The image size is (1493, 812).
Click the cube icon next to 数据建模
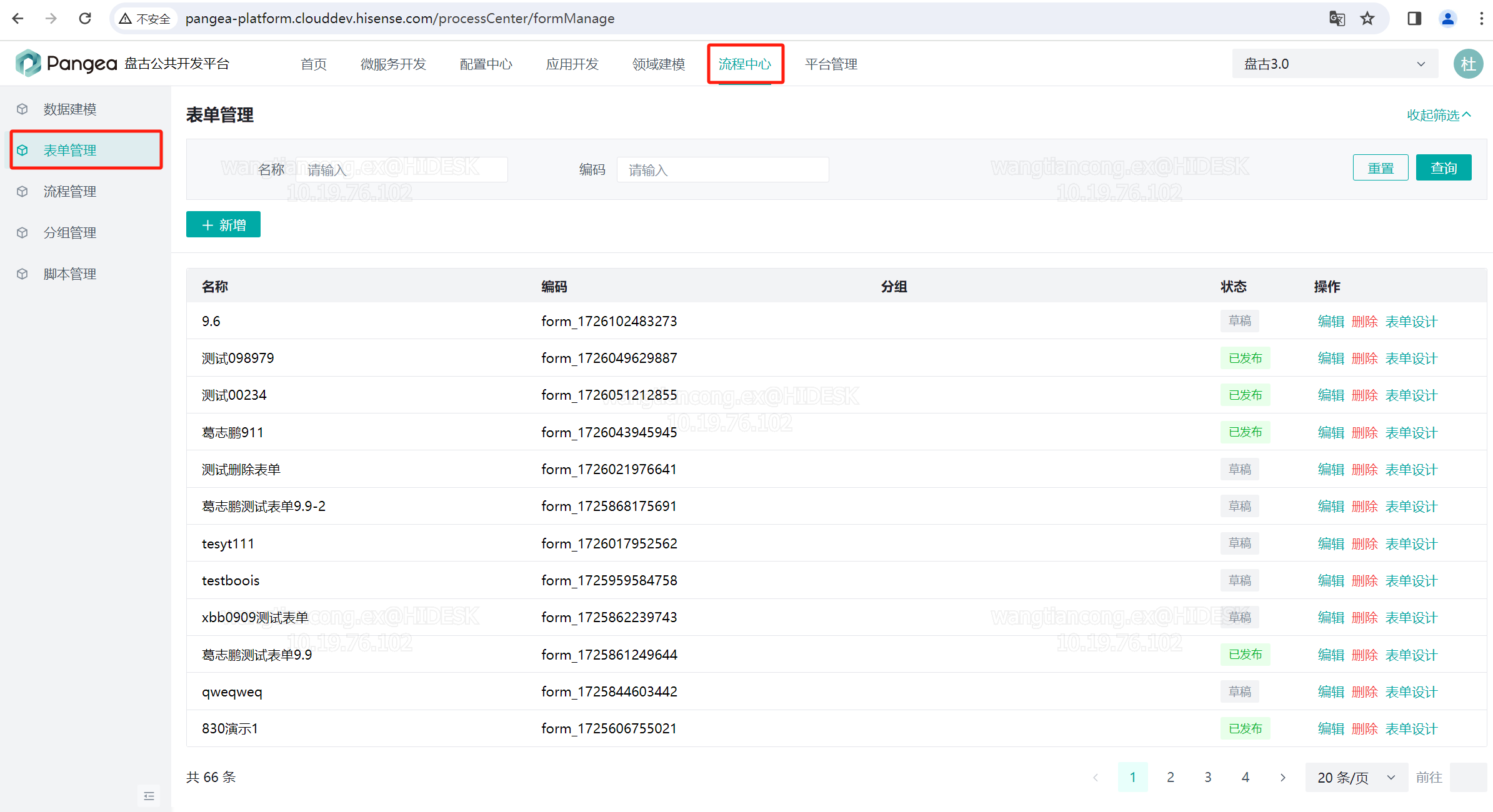[22, 109]
